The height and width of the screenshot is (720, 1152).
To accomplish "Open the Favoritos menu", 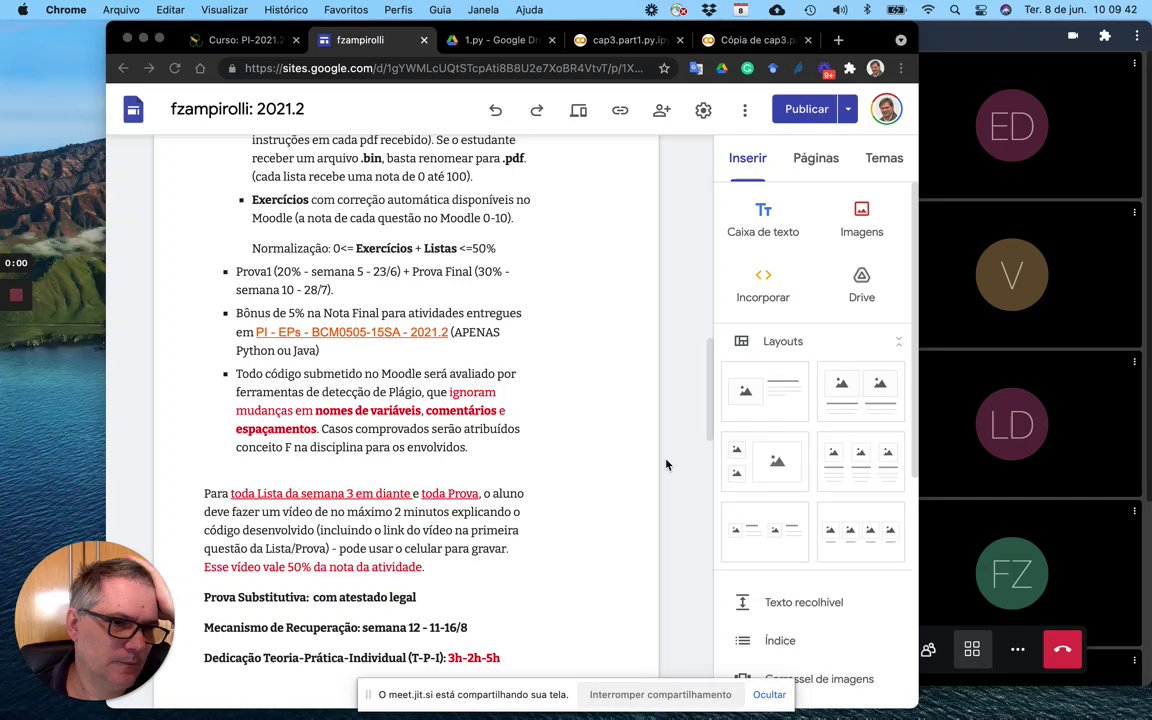I will (345, 10).
